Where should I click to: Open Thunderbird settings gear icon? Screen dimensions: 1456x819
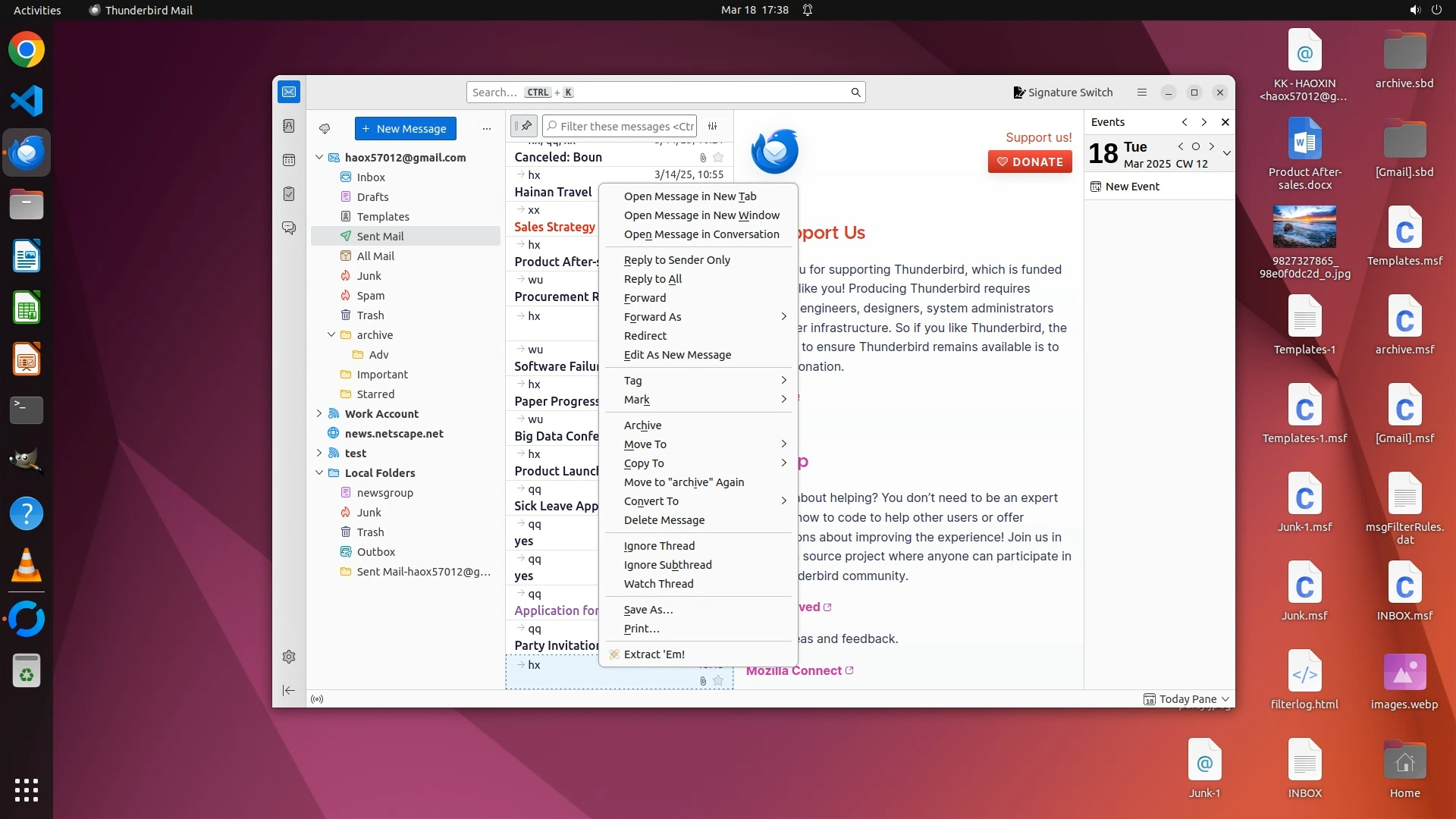pos(289,657)
